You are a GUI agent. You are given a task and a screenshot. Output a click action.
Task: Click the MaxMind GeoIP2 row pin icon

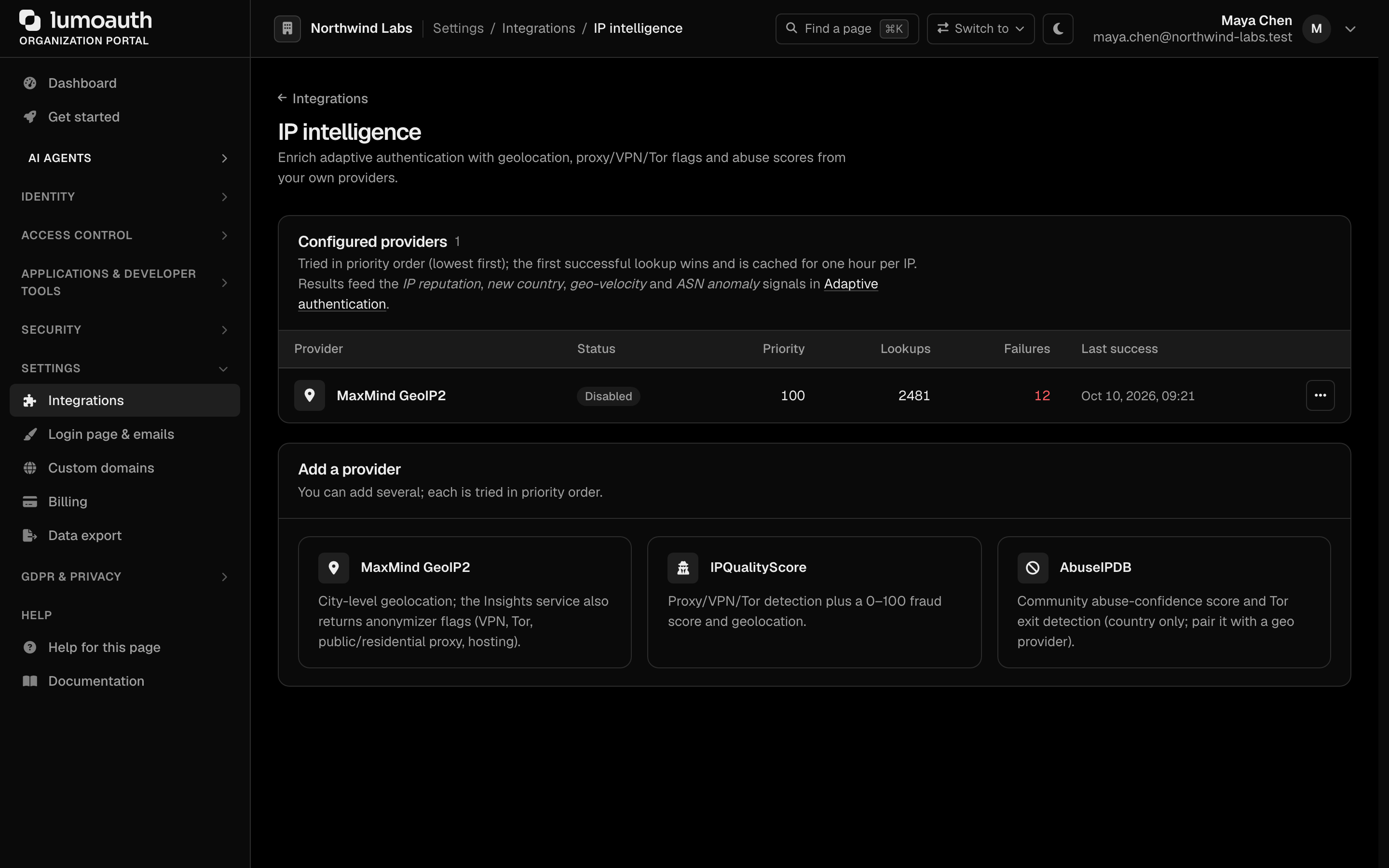(309, 395)
